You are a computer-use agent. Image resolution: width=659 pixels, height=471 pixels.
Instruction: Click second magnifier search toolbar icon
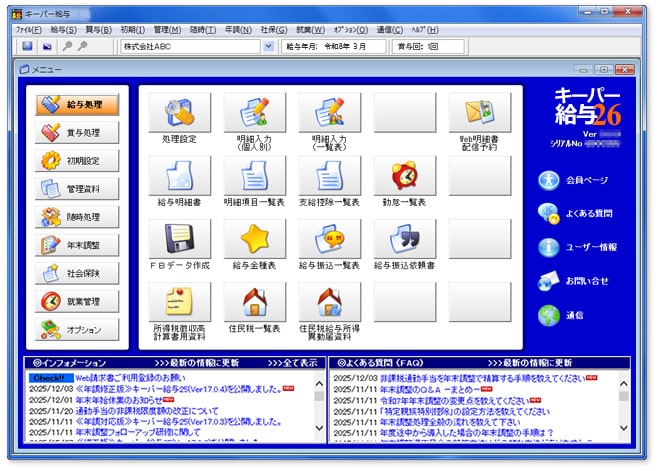point(82,46)
